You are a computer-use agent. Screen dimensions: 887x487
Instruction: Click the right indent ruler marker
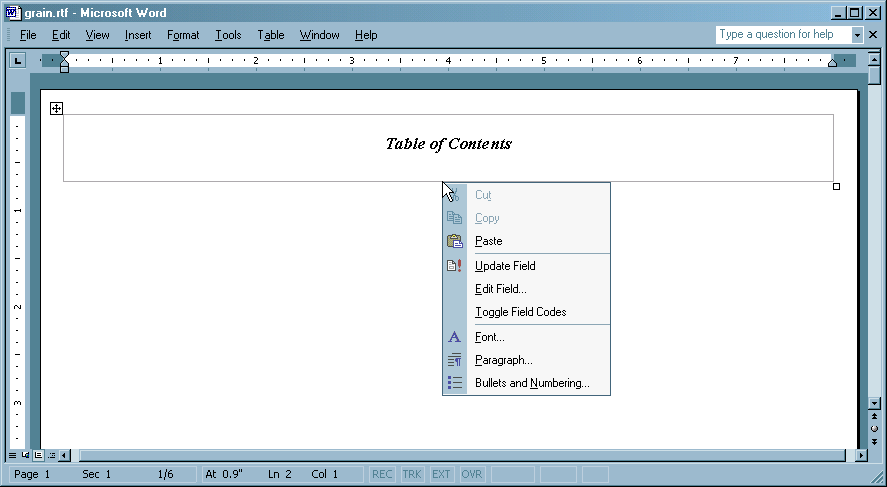(x=832, y=63)
